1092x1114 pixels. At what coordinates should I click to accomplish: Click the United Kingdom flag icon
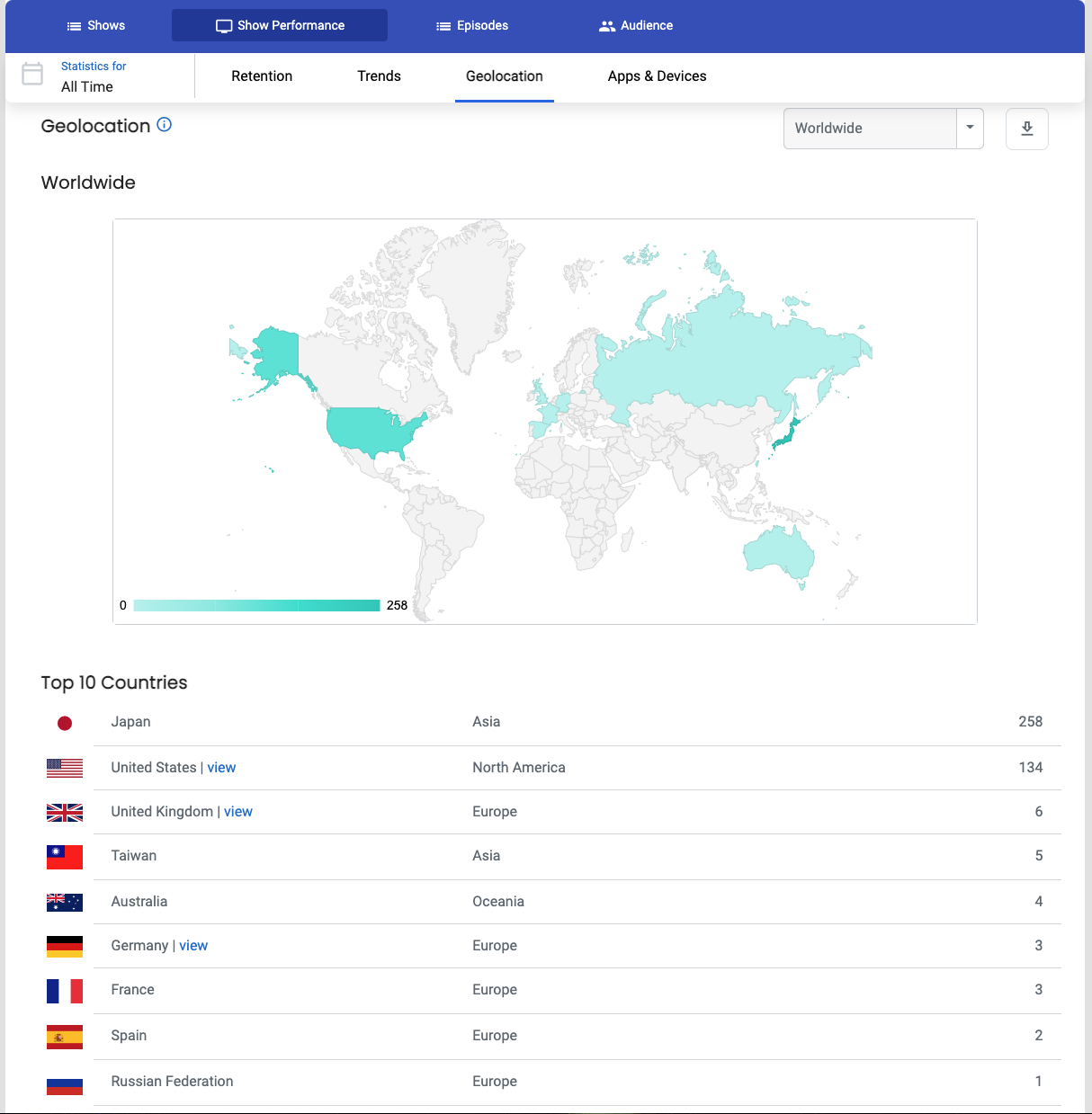pos(65,813)
